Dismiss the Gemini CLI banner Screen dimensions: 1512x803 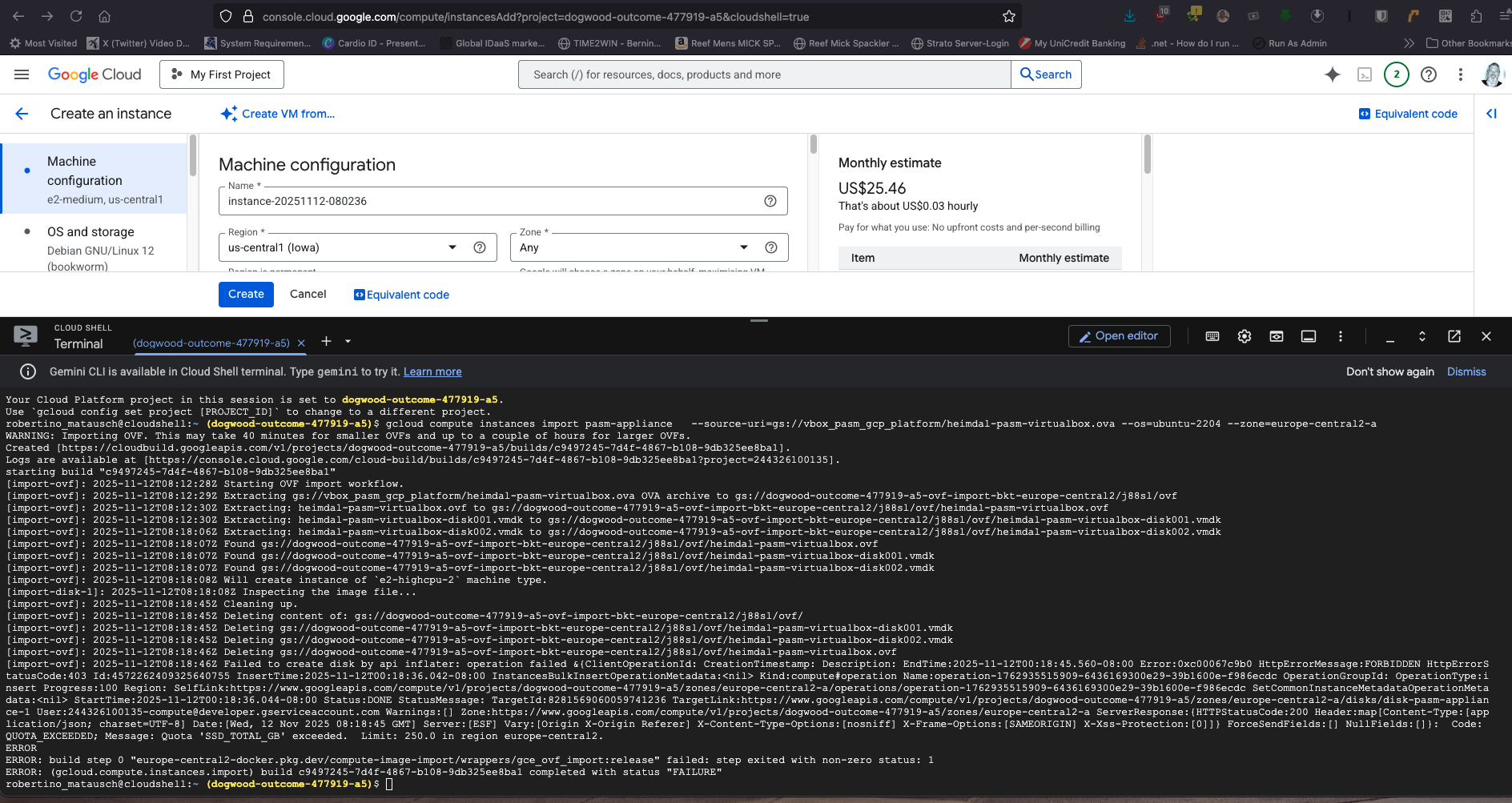coord(1466,371)
